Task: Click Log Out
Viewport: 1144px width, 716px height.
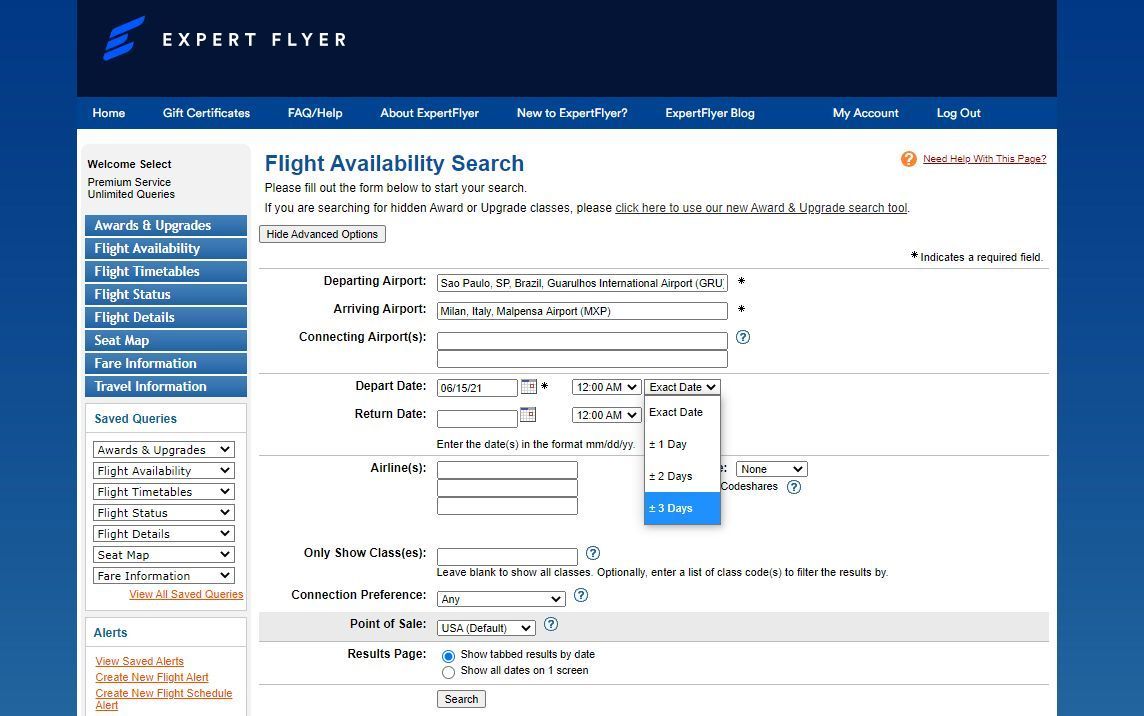Action: coord(959,113)
